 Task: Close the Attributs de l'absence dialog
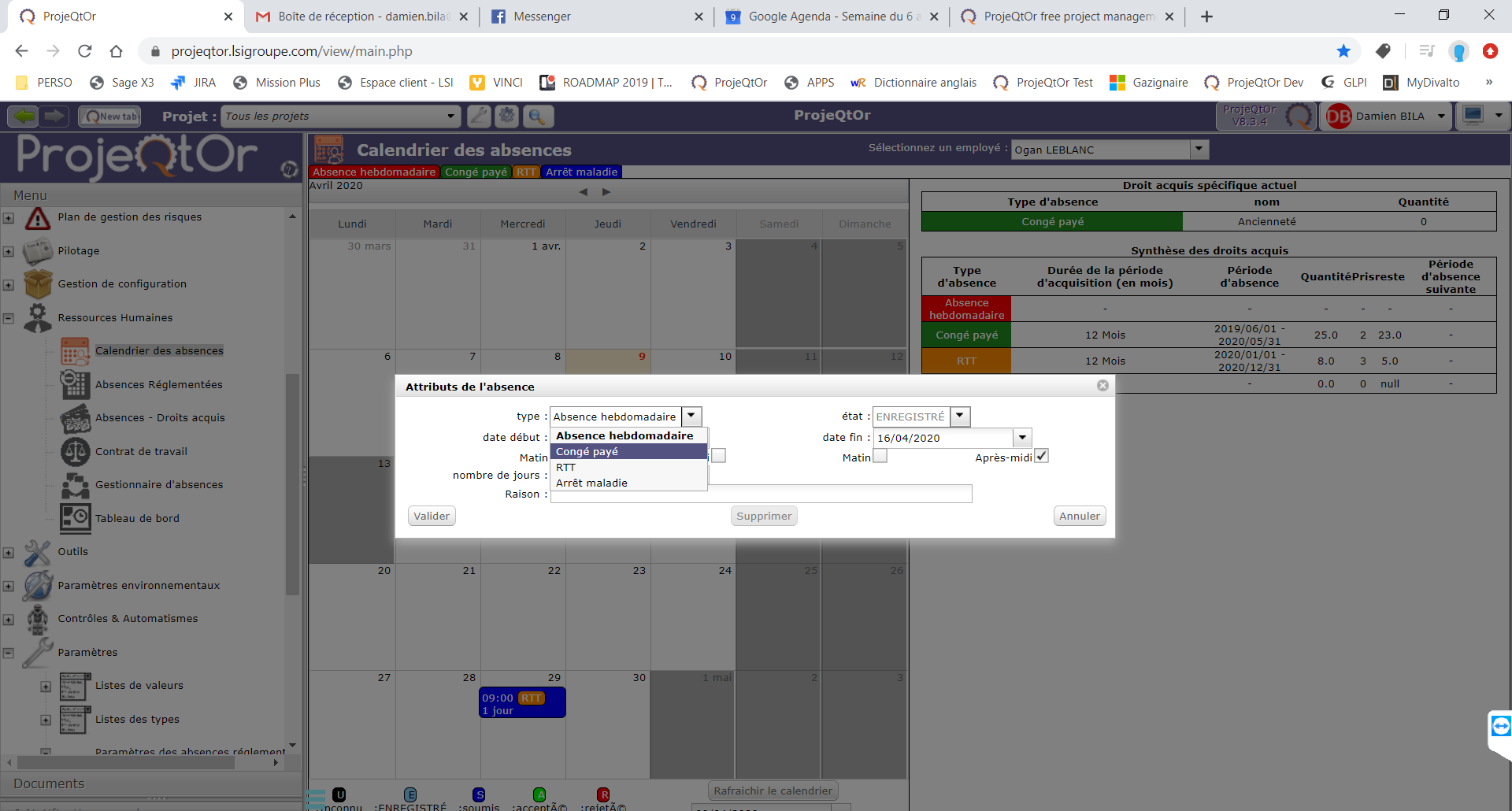click(1102, 386)
